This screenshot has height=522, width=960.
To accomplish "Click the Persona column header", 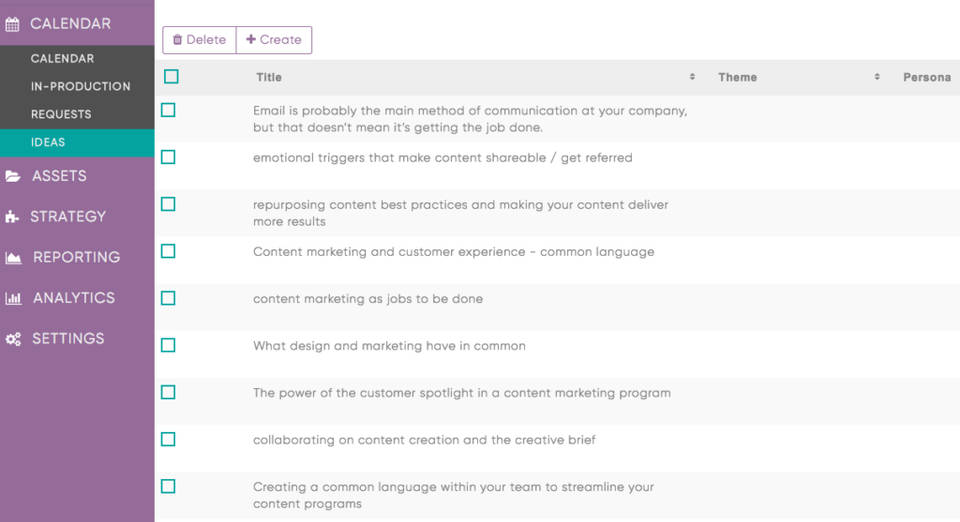I will [926, 77].
